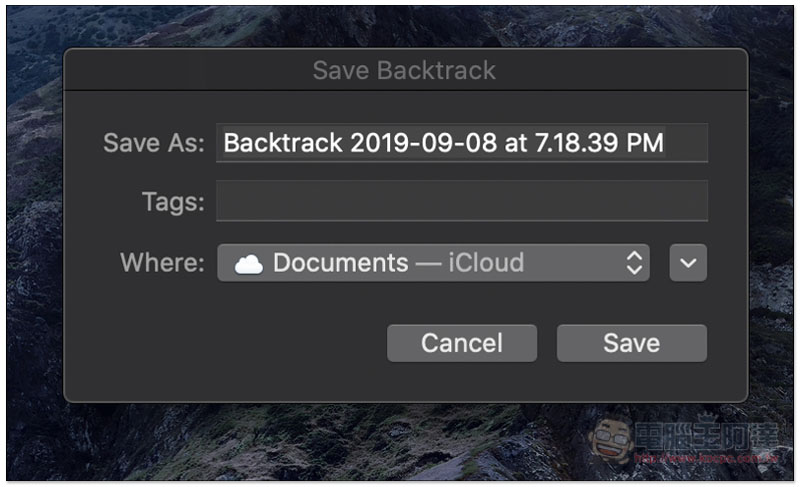The width and height of the screenshot is (800, 487).
Task: Click Cancel to dismiss the save dialog
Action: click(x=462, y=343)
